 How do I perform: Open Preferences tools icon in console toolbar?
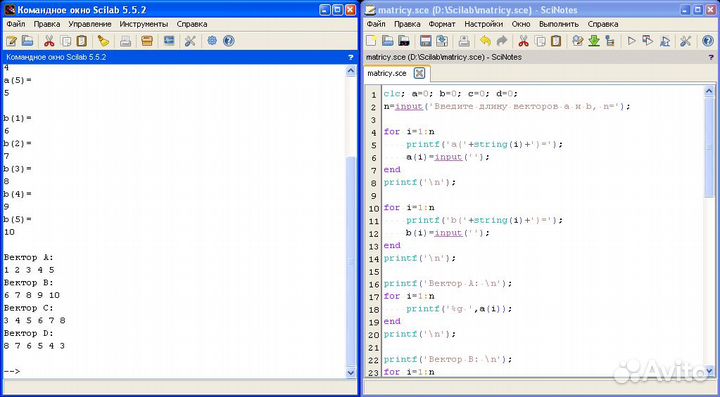click(190, 41)
